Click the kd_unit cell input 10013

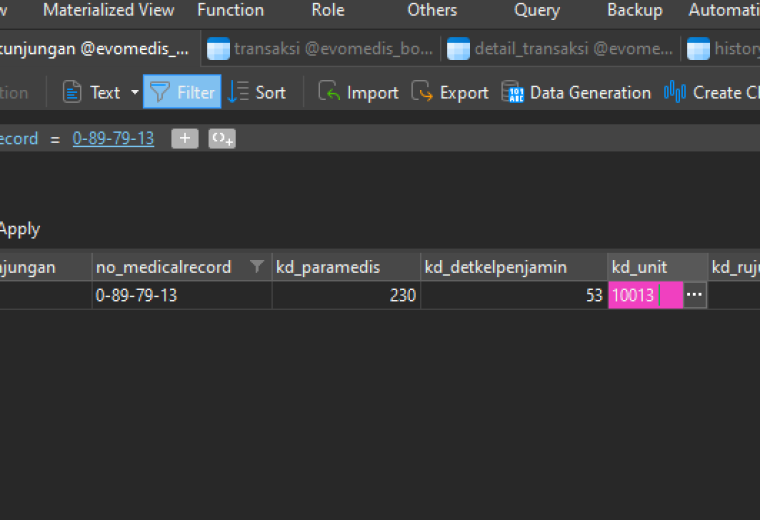click(645, 295)
